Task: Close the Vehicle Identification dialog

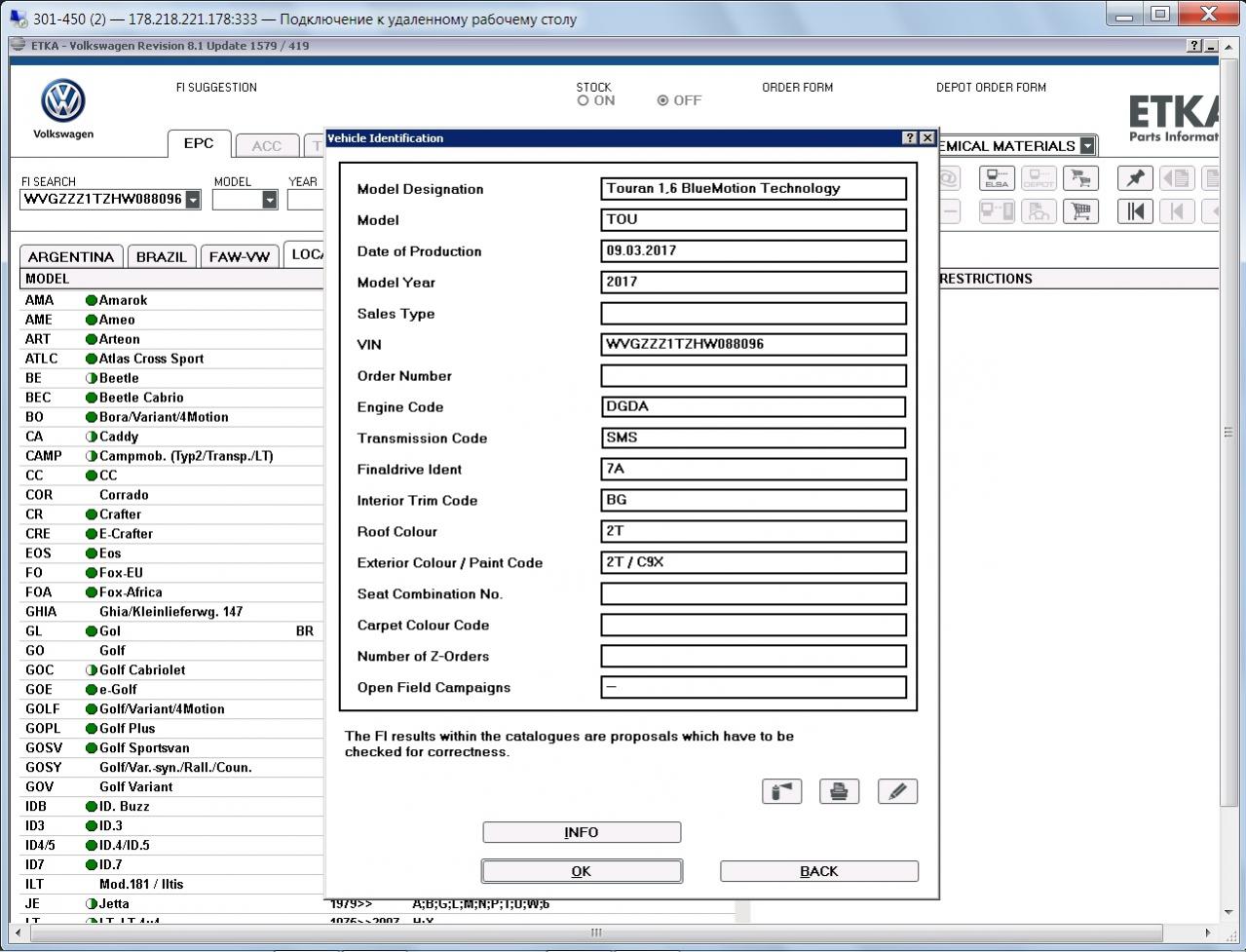Action: (927, 138)
